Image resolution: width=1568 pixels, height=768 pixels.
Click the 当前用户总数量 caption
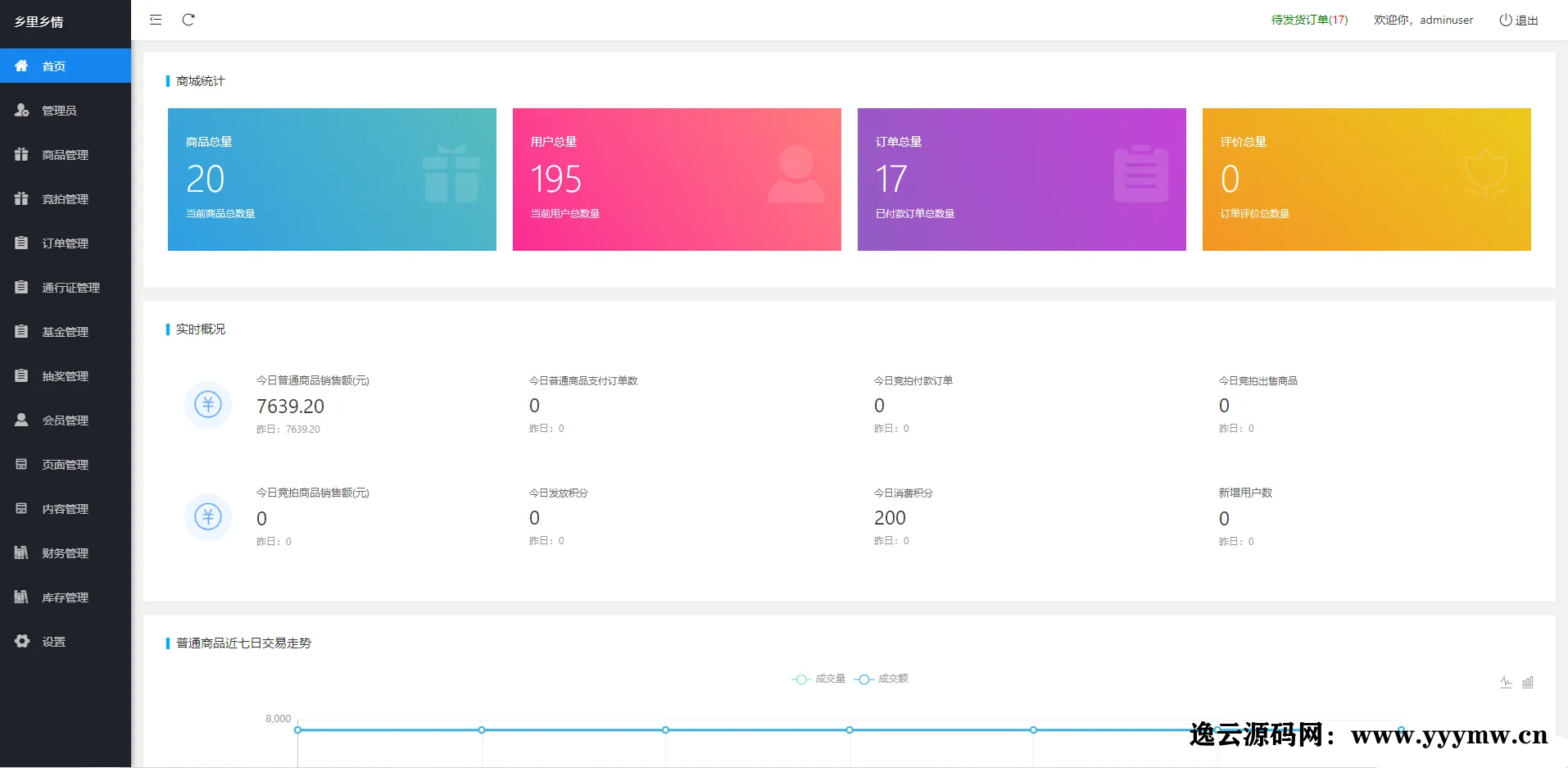(x=565, y=214)
